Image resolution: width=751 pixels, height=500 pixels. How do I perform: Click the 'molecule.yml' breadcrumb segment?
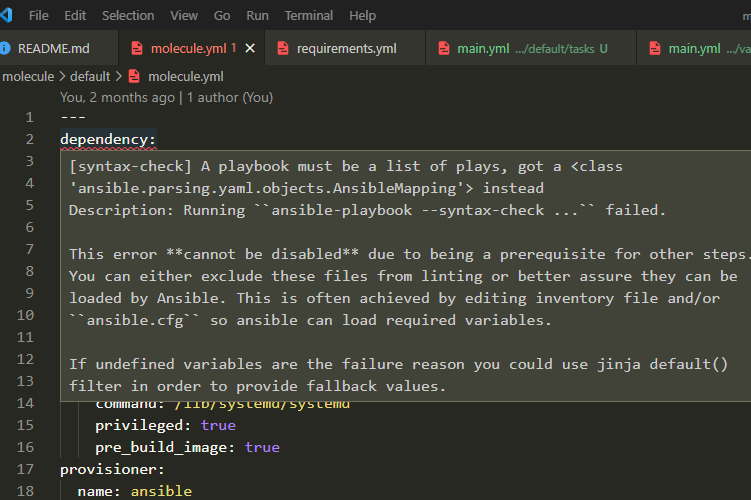coord(186,77)
